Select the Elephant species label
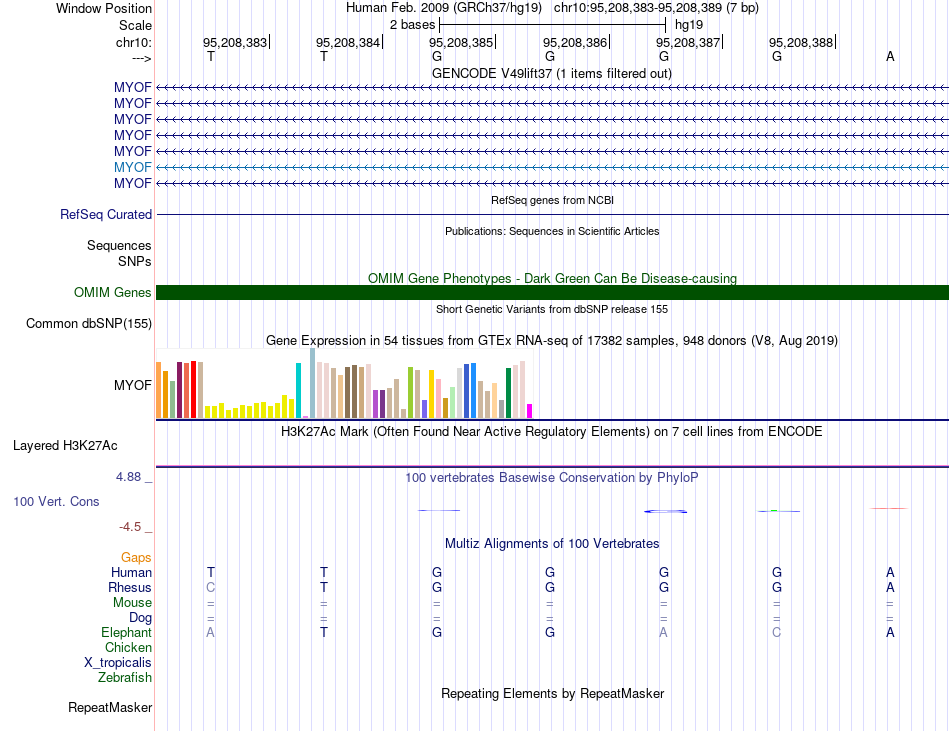 coord(127,632)
